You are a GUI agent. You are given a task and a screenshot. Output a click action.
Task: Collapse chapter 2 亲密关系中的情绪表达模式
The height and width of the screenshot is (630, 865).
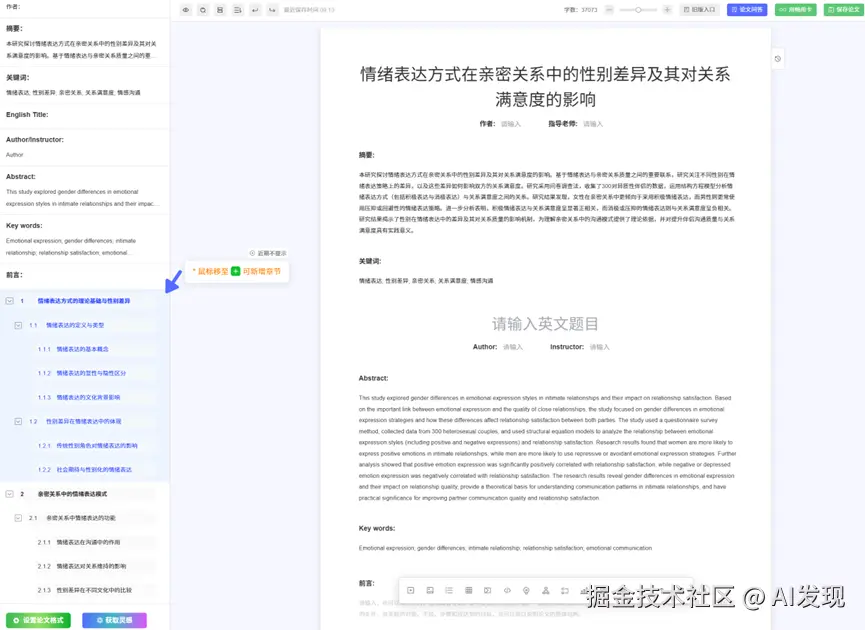(9, 494)
